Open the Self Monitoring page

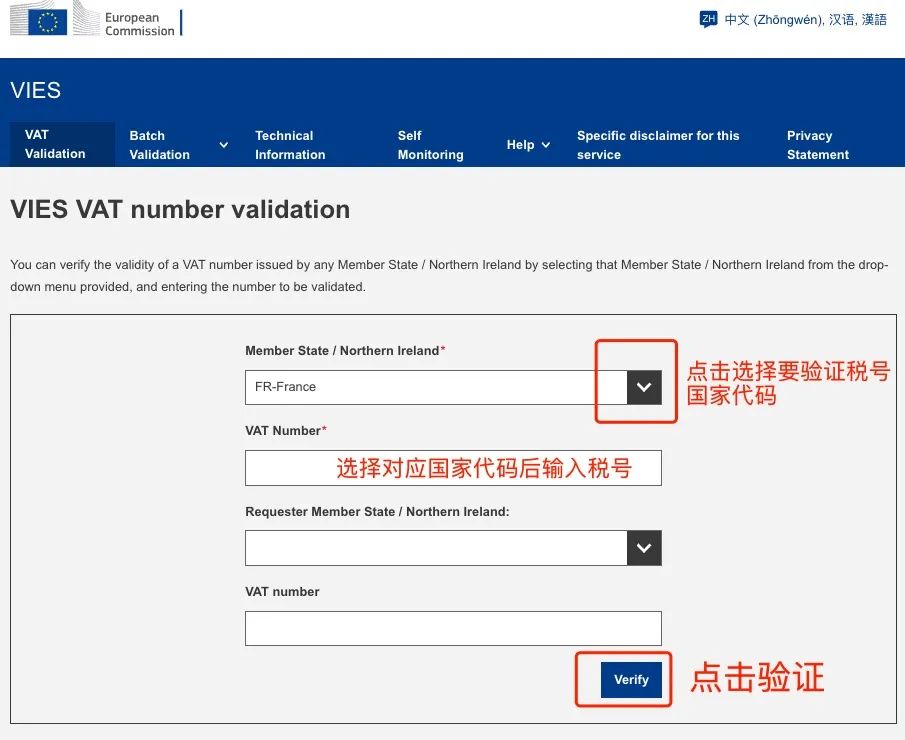[430, 145]
